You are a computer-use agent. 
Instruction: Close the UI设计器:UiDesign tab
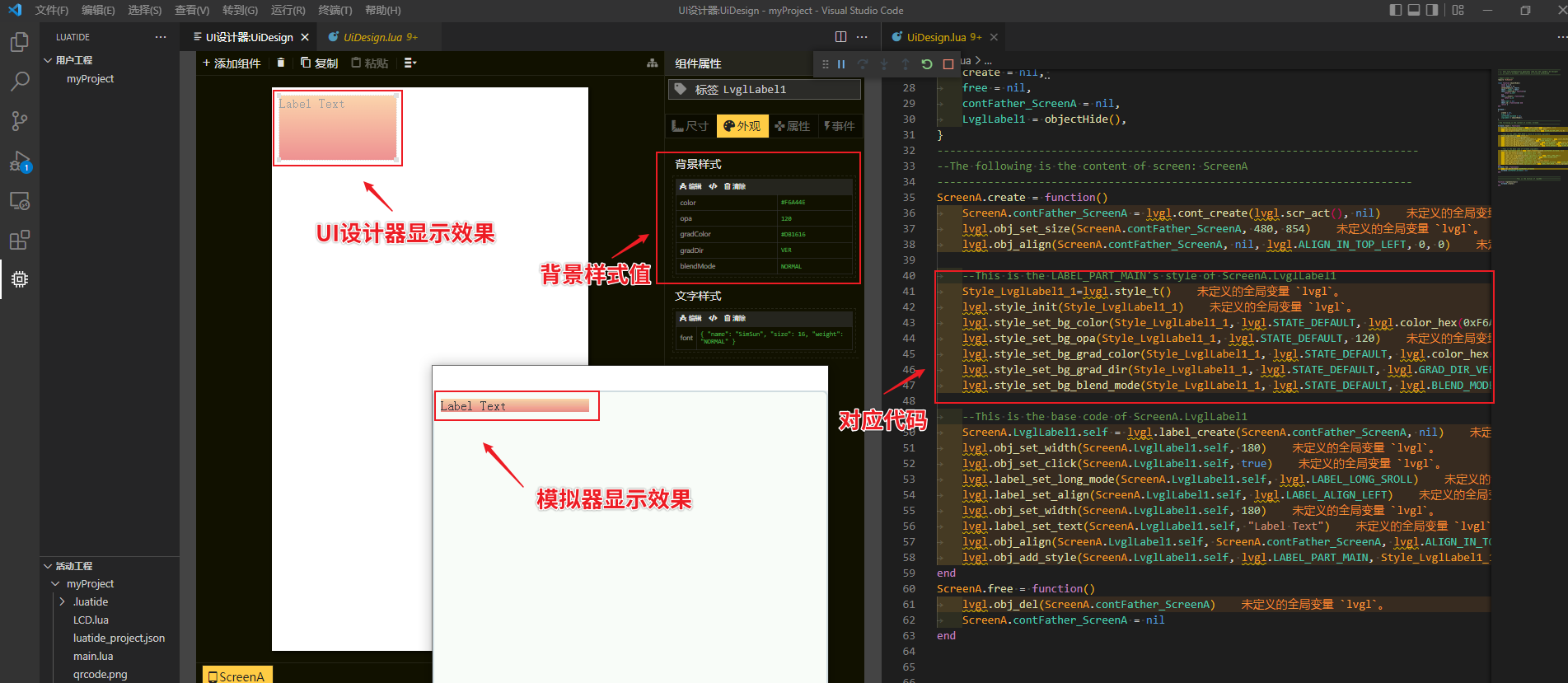(x=305, y=37)
